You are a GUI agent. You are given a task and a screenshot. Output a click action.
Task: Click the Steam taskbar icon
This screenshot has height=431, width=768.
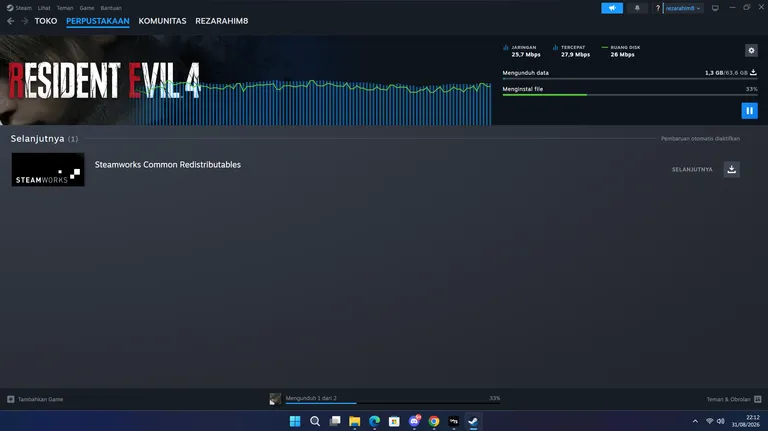click(x=473, y=421)
